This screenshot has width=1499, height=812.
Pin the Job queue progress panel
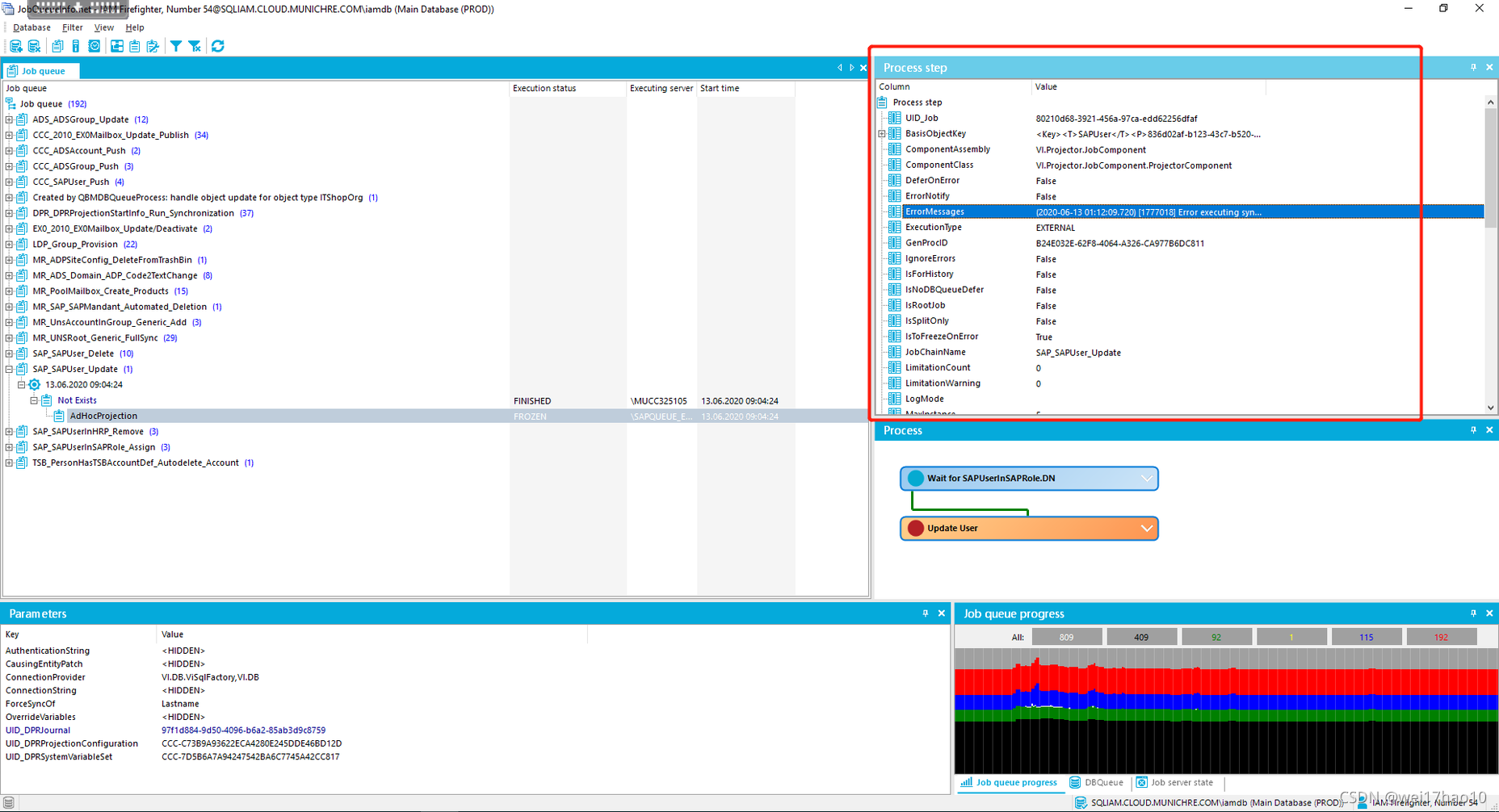pos(1474,613)
